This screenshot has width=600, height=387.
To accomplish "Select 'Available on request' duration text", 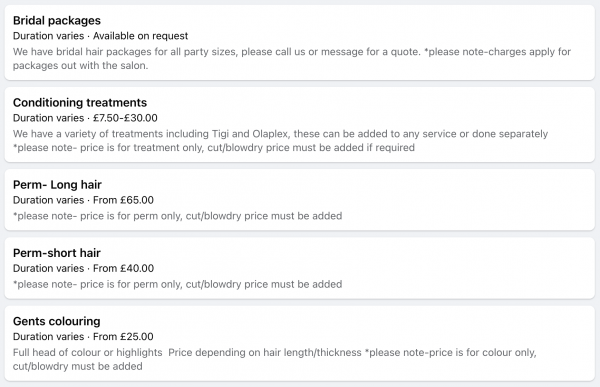I will [100, 36].
